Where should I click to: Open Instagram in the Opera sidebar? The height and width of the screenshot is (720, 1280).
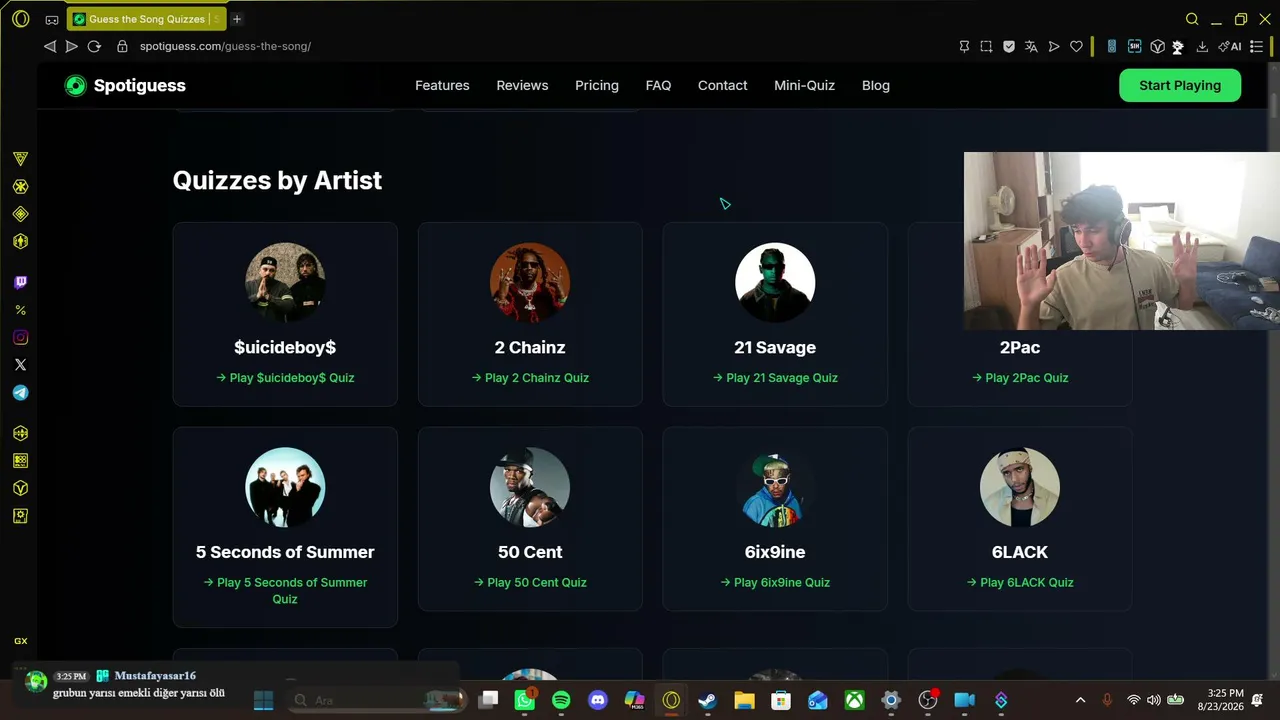click(20, 338)
